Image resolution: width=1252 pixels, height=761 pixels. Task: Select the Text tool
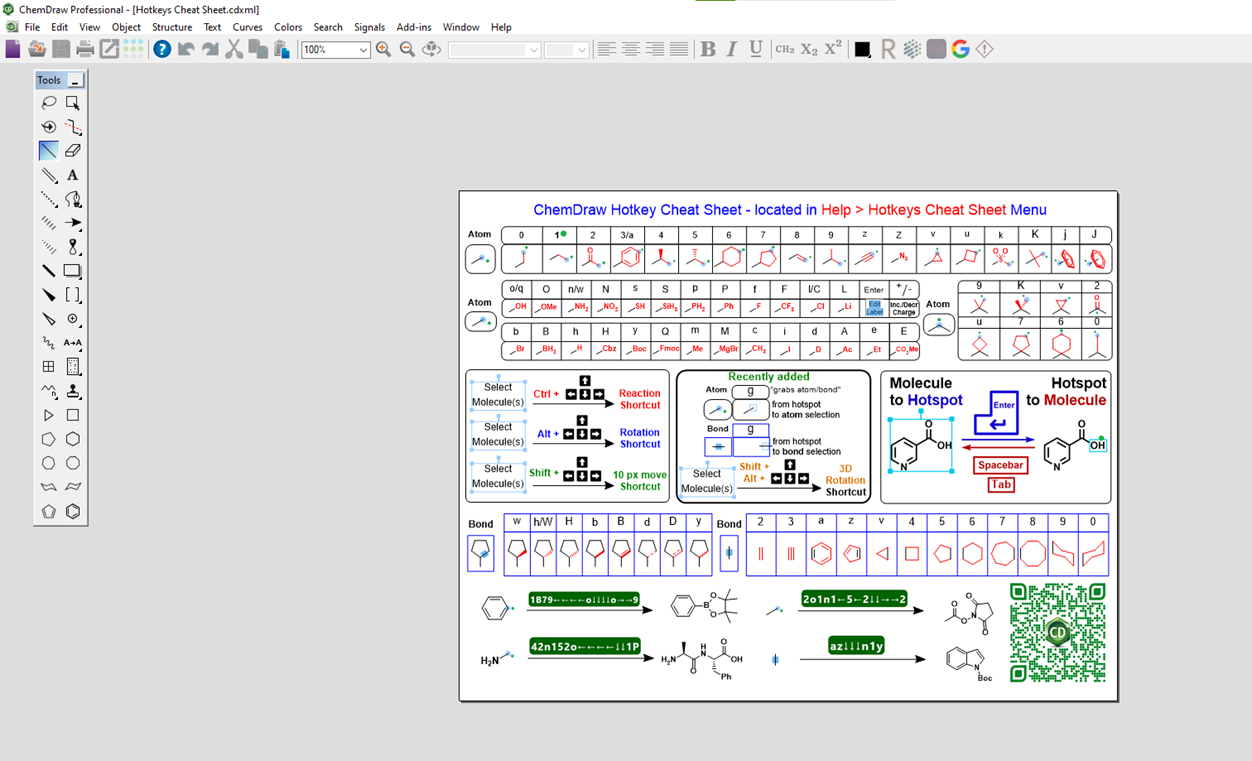pos(73,175)
